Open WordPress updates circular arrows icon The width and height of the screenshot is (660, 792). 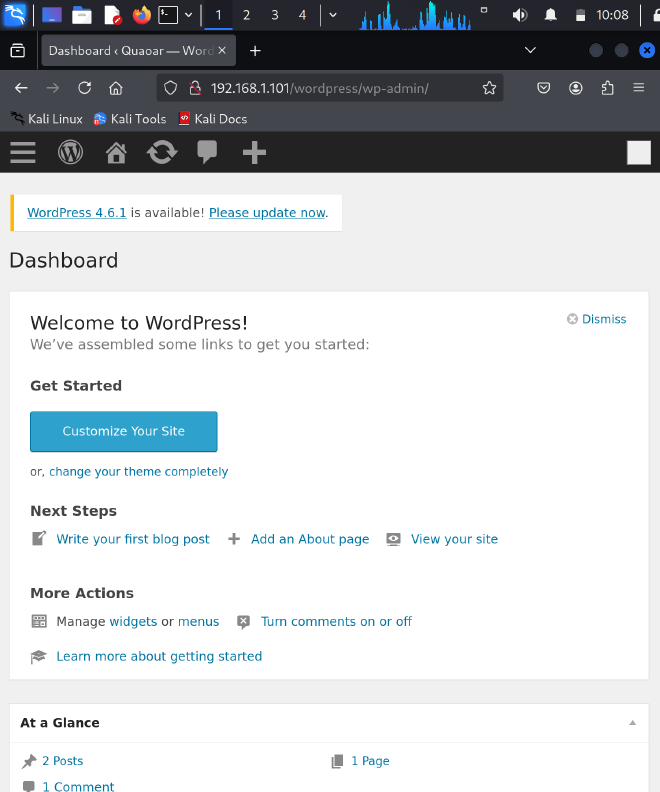coord(162,152)
